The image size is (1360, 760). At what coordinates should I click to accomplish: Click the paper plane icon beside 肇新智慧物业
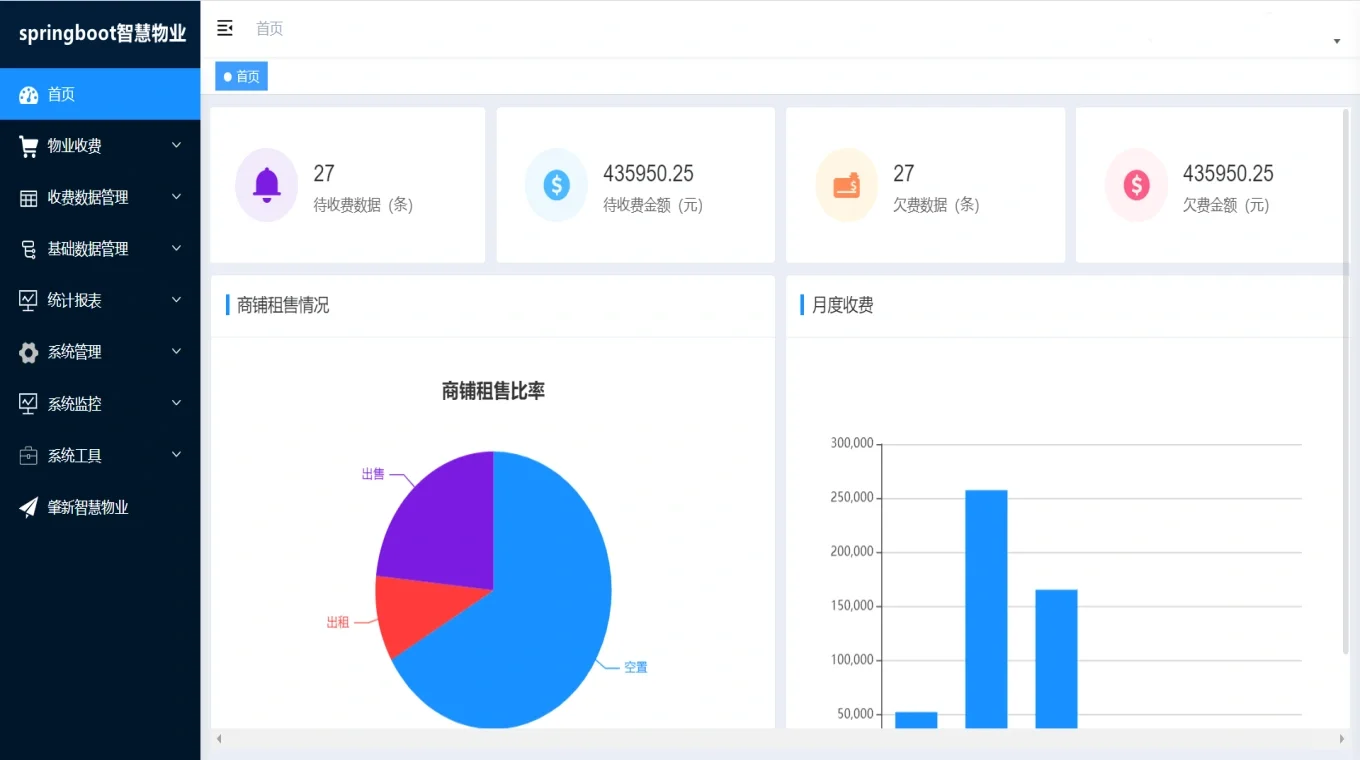pos(29,507)
